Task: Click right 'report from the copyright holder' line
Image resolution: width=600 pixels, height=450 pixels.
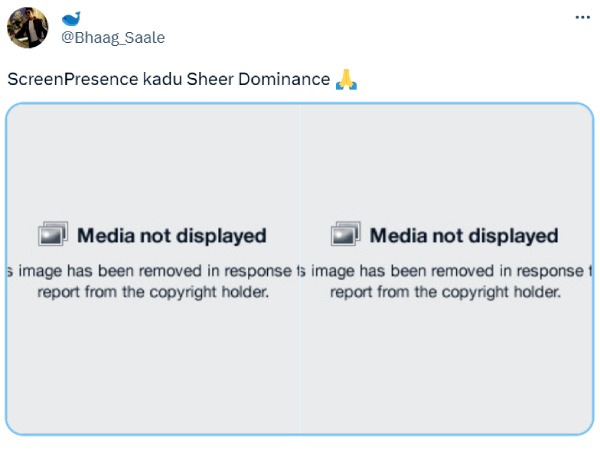Action: pyautogui.click(x=445, y=292)
